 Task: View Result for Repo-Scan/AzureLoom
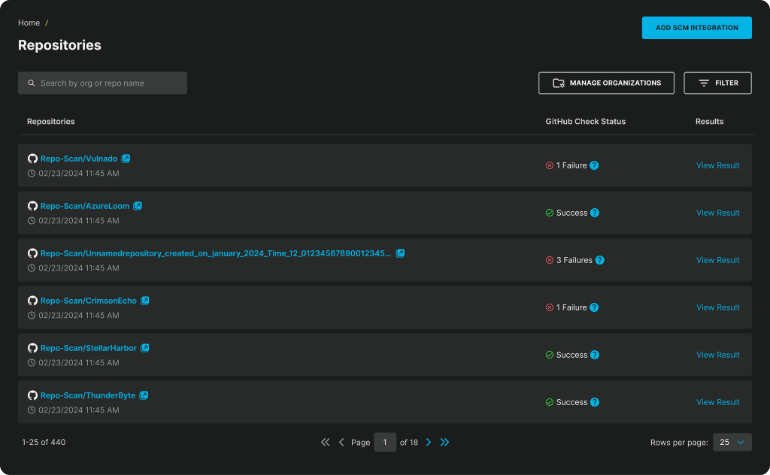click(x=718, y=212)
